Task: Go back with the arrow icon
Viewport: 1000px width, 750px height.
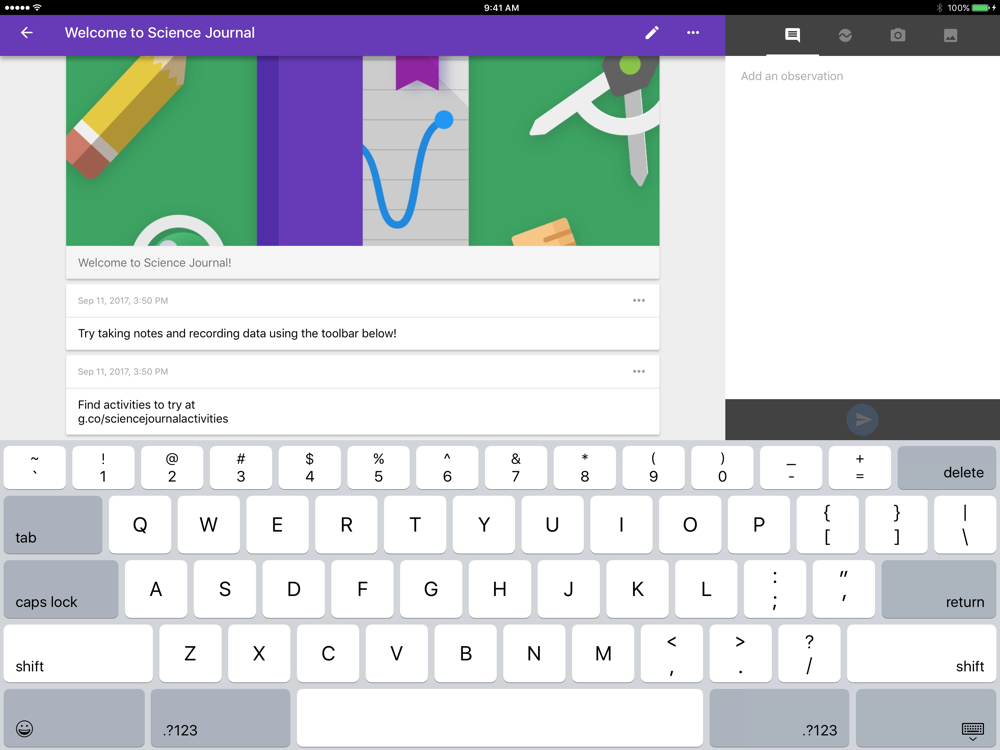Action: coord(27,33)
